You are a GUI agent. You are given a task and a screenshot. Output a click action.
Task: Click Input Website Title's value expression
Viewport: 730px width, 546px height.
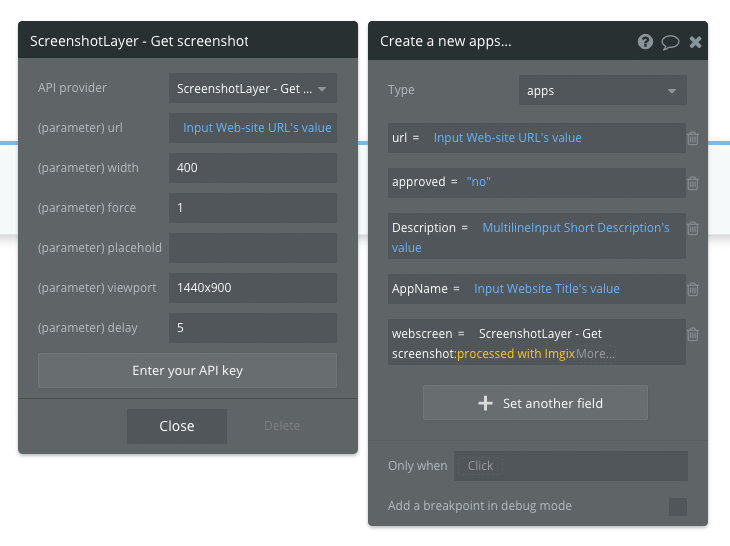click(547, 289)
